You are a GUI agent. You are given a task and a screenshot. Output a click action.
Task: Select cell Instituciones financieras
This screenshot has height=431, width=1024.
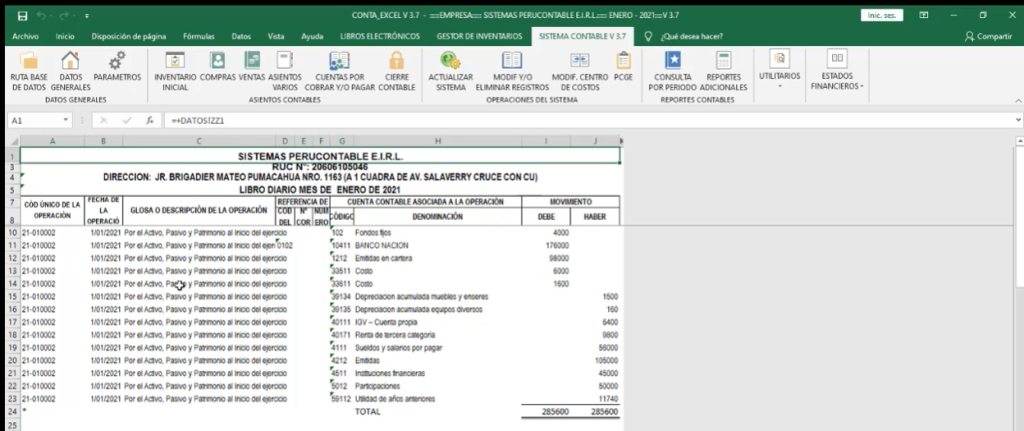(x=438, y=373)
